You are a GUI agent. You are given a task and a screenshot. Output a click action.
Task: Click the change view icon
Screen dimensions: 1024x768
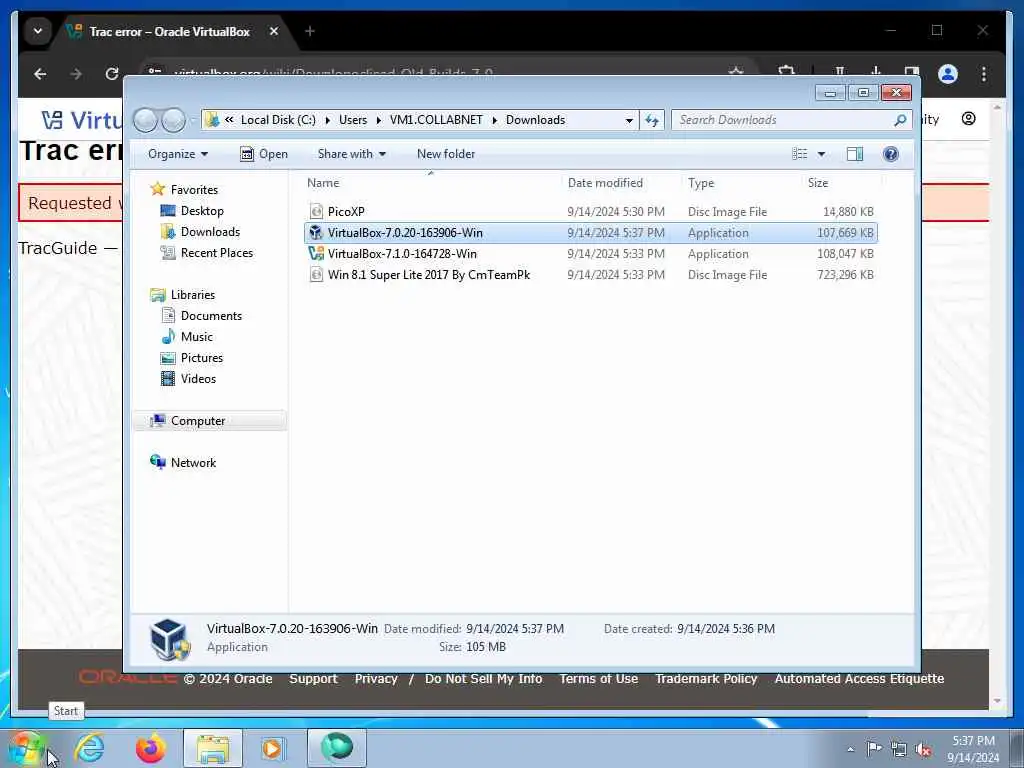[800, 154]
